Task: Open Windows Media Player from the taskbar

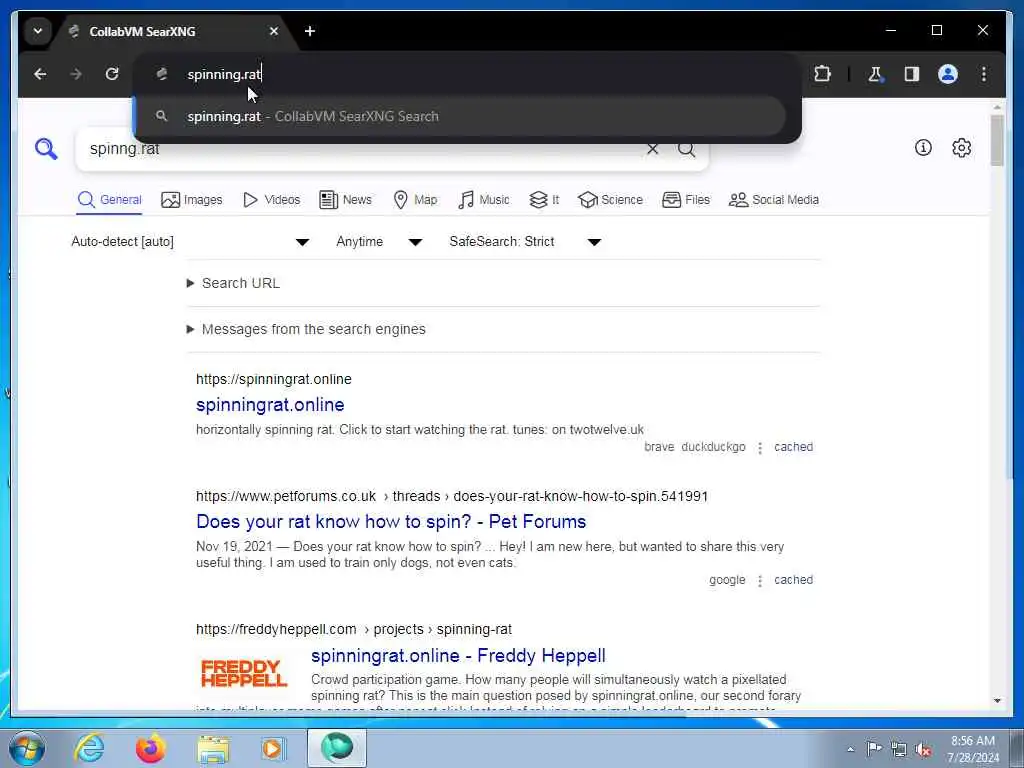Action: [274, 748]
